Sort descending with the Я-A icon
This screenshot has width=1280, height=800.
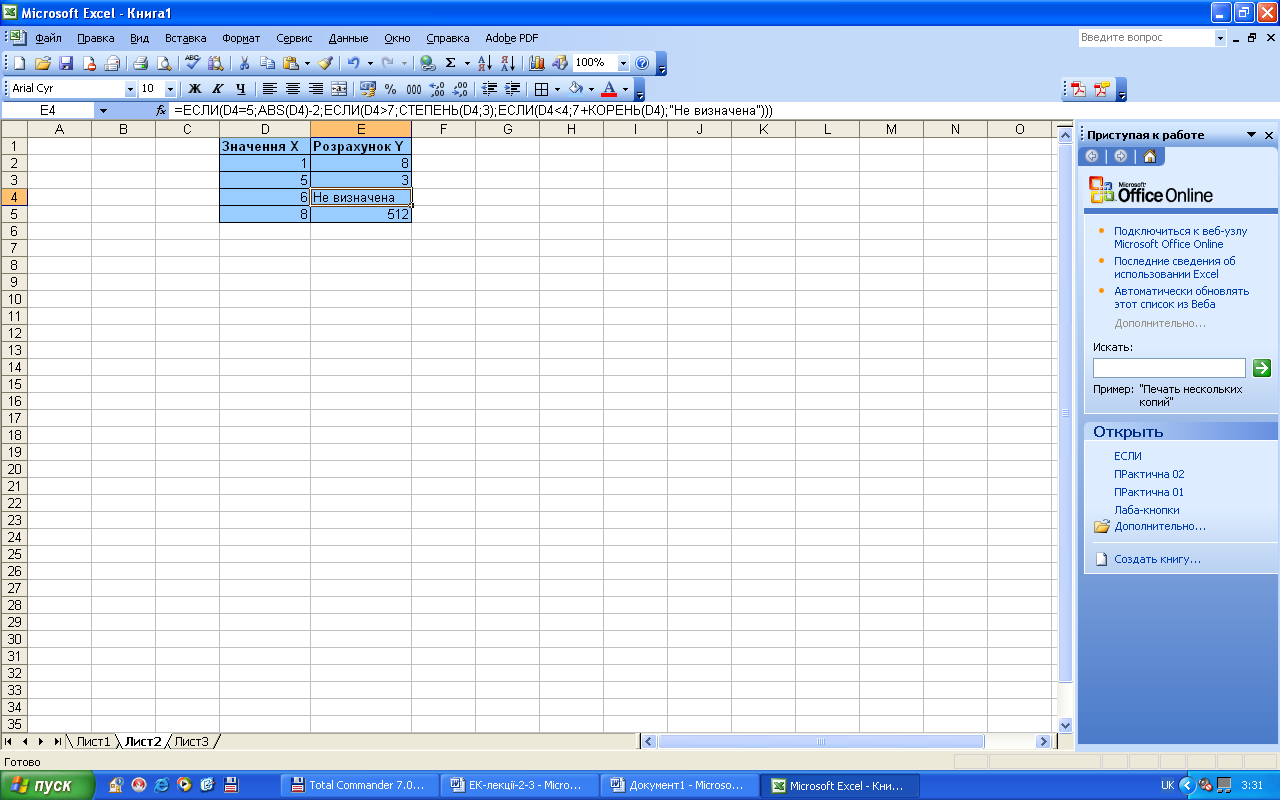(x=508, y=63)
